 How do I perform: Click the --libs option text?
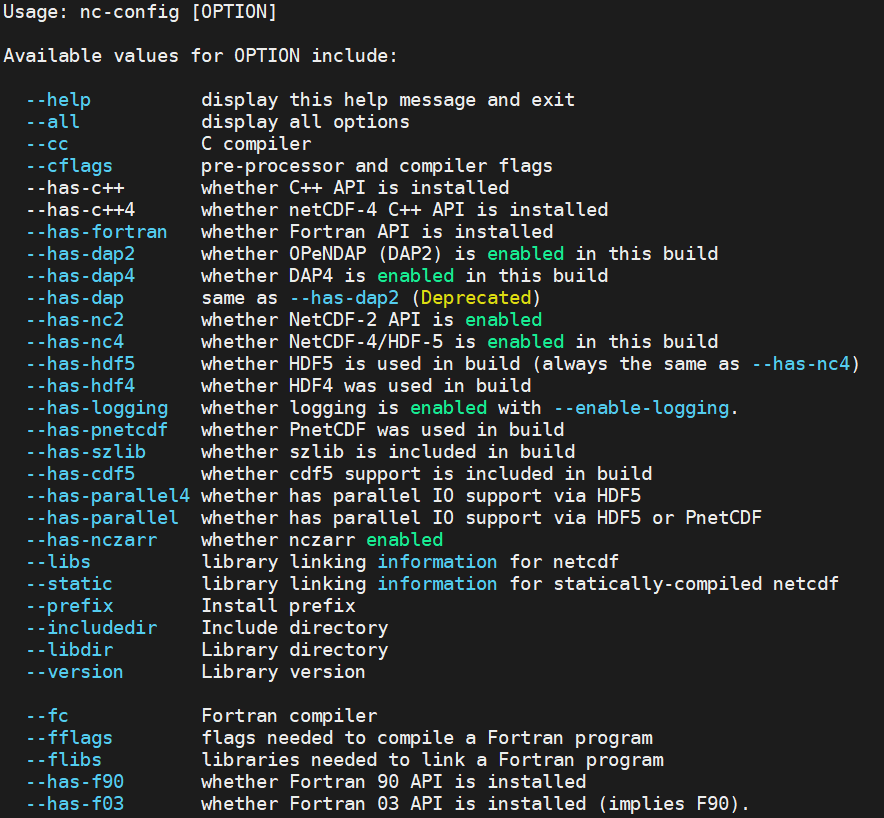coord(59,561)
